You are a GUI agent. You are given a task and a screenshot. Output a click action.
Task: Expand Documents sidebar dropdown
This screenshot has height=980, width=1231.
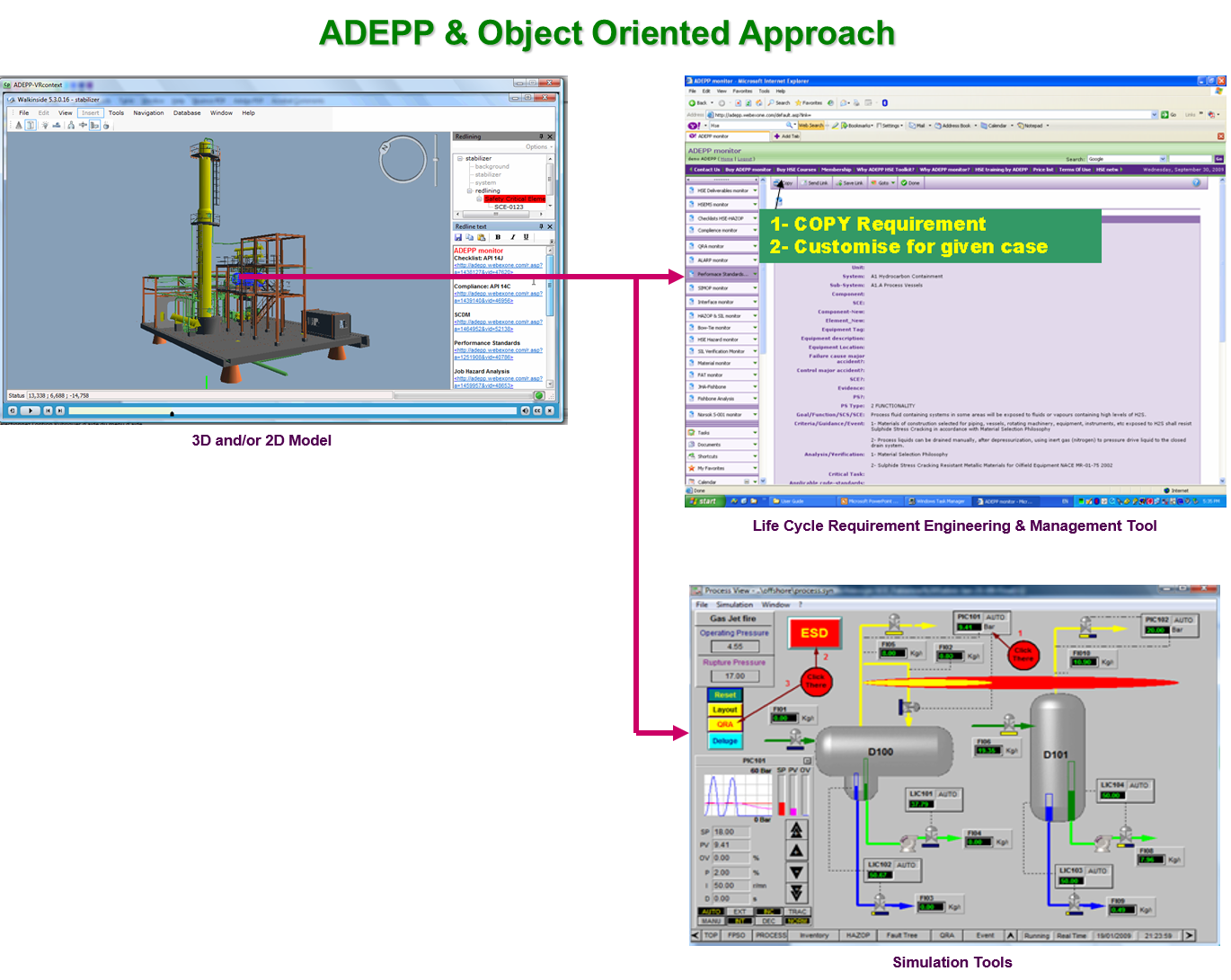click(755, 445)
